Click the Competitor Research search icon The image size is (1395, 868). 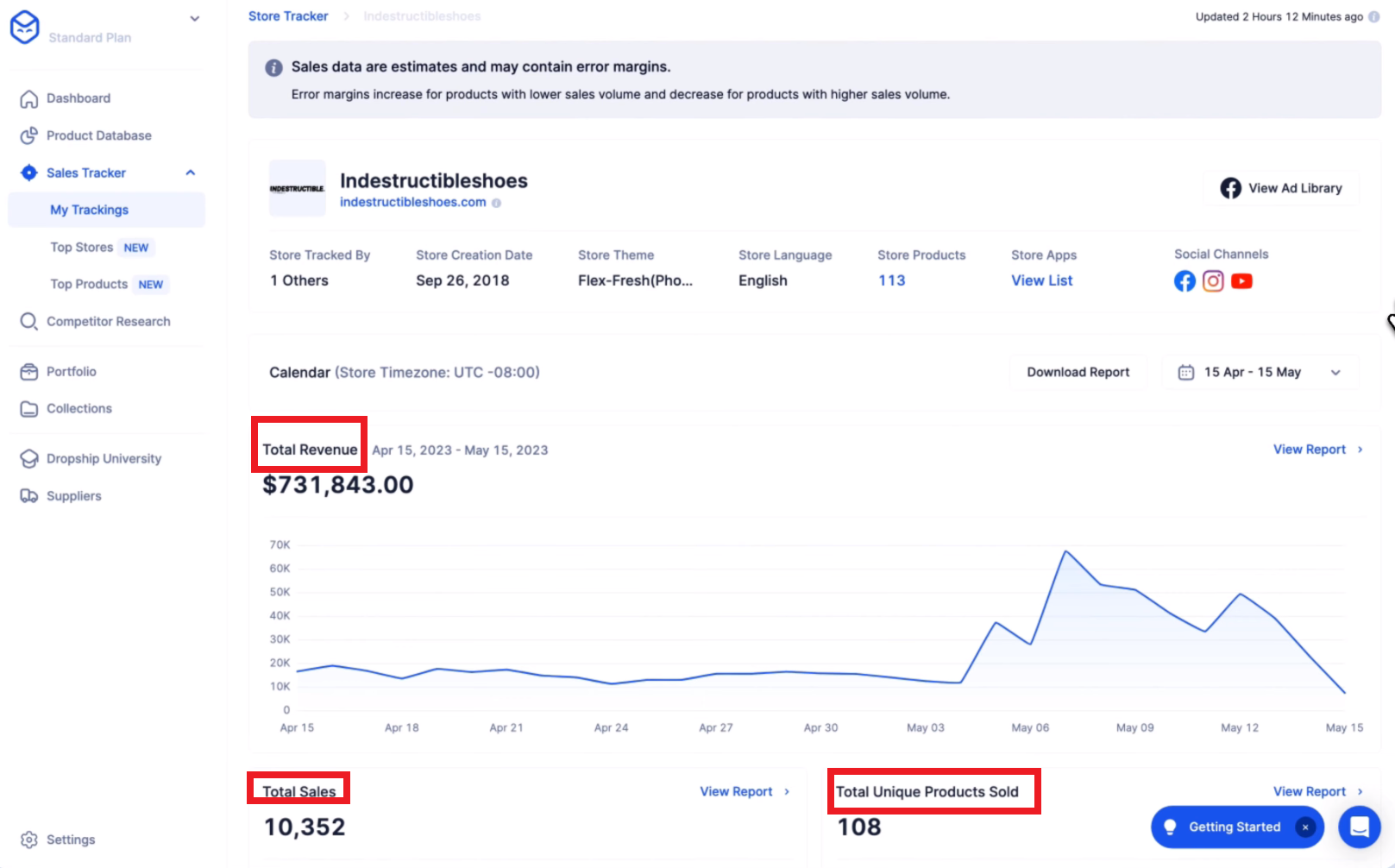point(29,322)
